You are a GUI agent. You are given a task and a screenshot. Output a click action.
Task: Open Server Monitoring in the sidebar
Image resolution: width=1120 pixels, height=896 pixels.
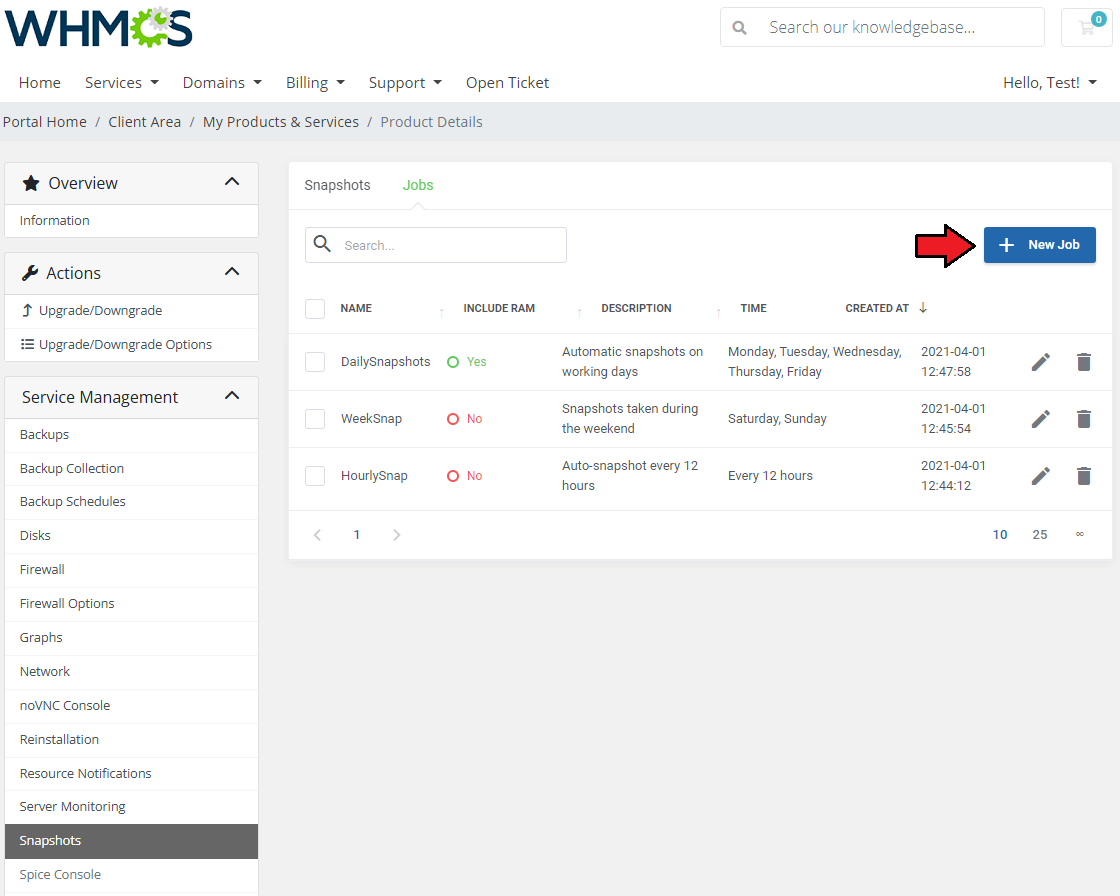(x=131, y=807)
